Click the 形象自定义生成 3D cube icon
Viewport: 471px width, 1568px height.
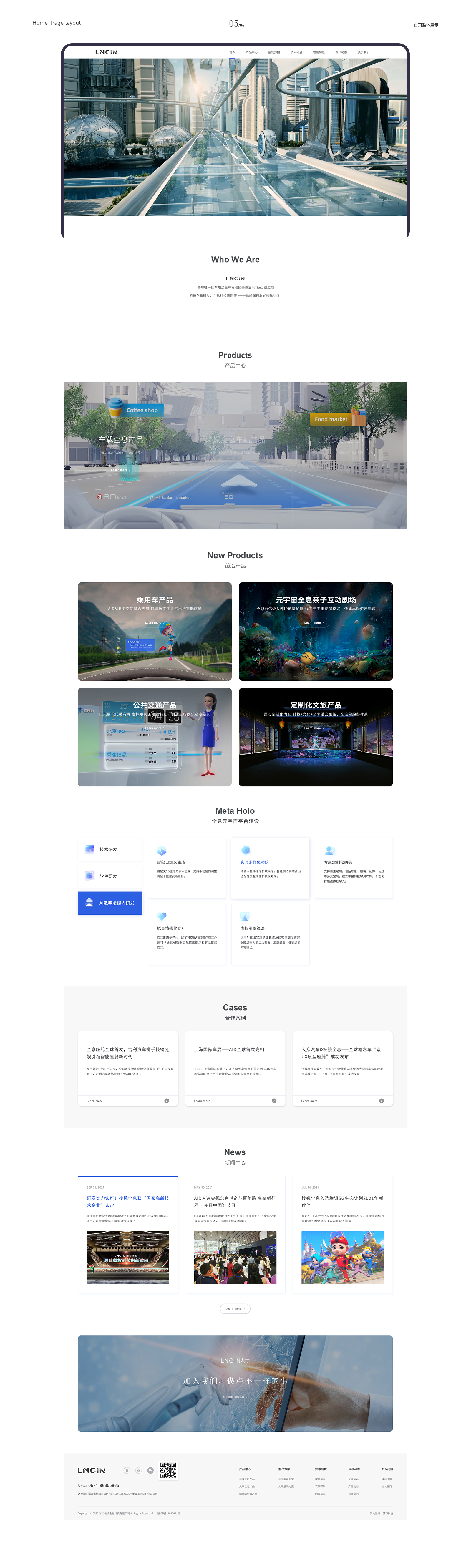pyautogui.click(x=162, y=851)
